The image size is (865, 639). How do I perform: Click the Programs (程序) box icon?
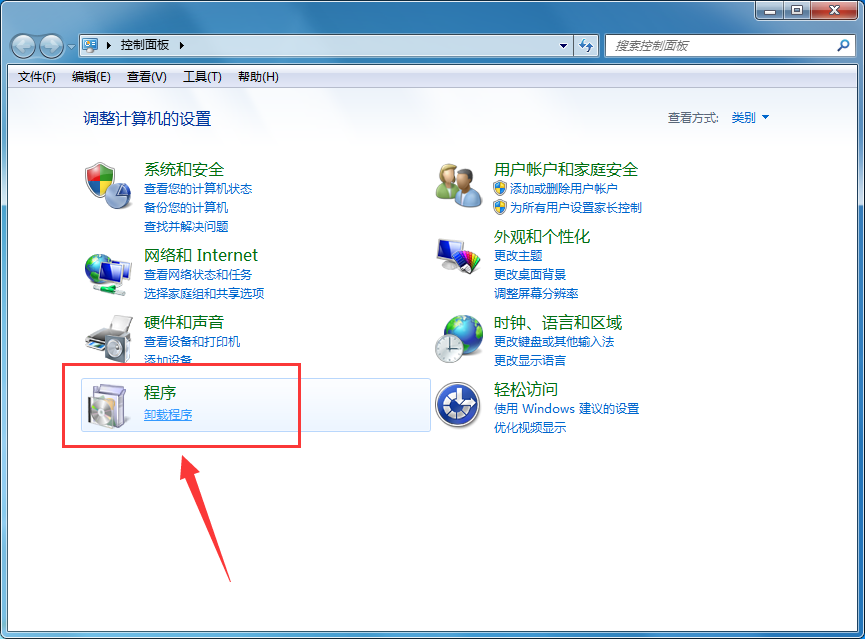point(107,405)
